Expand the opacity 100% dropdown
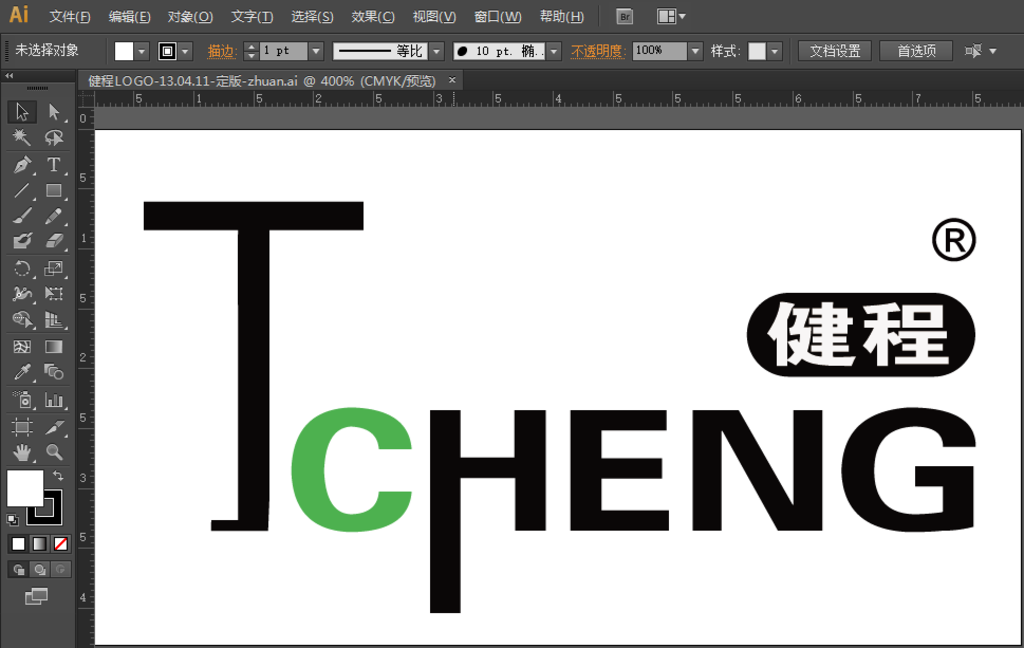 click(x=695, y=51)
